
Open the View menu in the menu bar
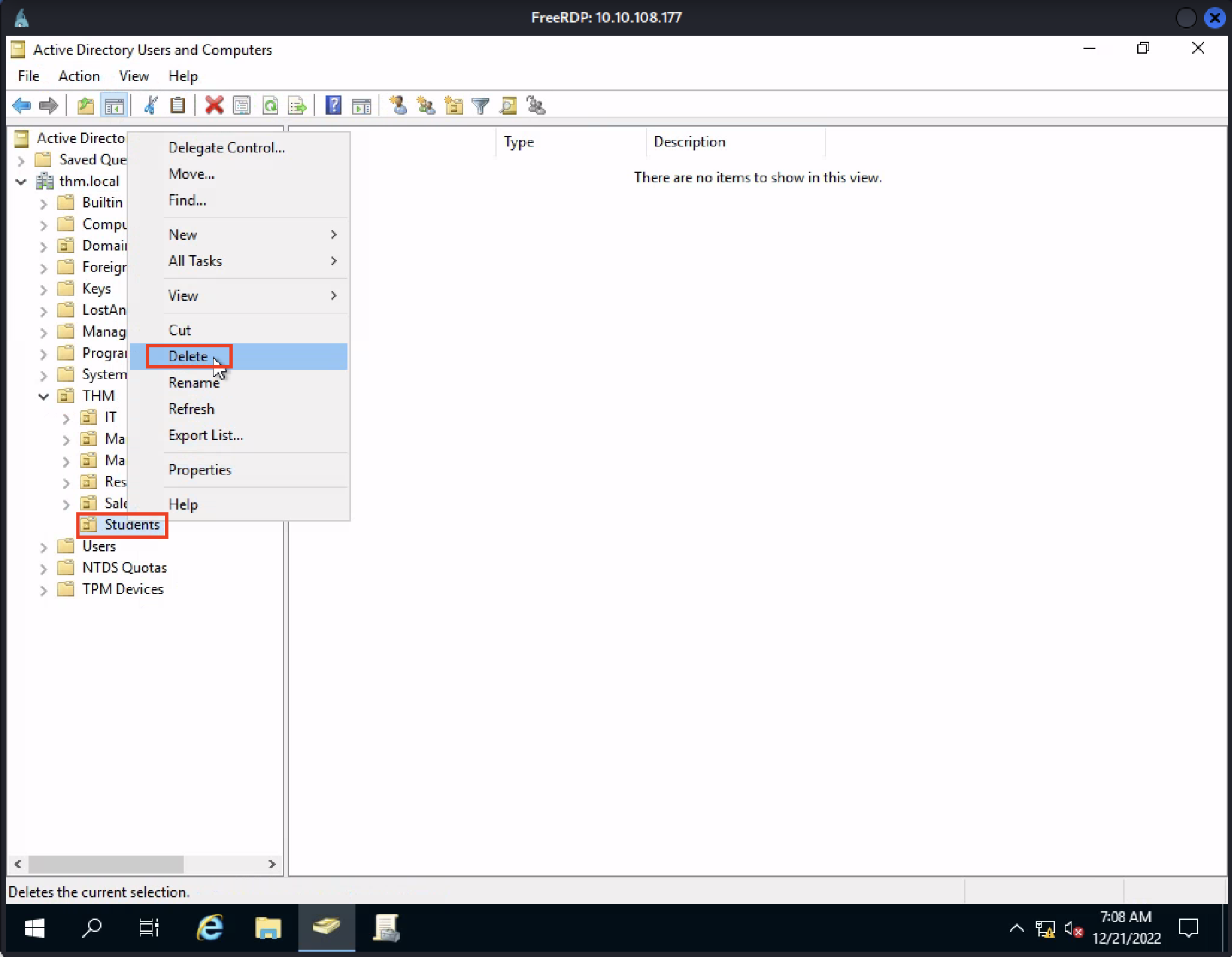134,76
